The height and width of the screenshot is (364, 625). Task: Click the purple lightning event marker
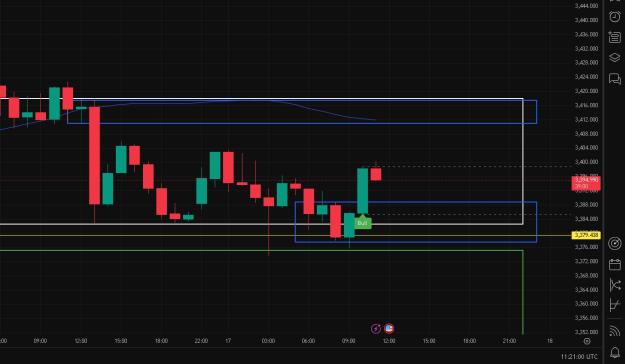click(x=376, y=329)
